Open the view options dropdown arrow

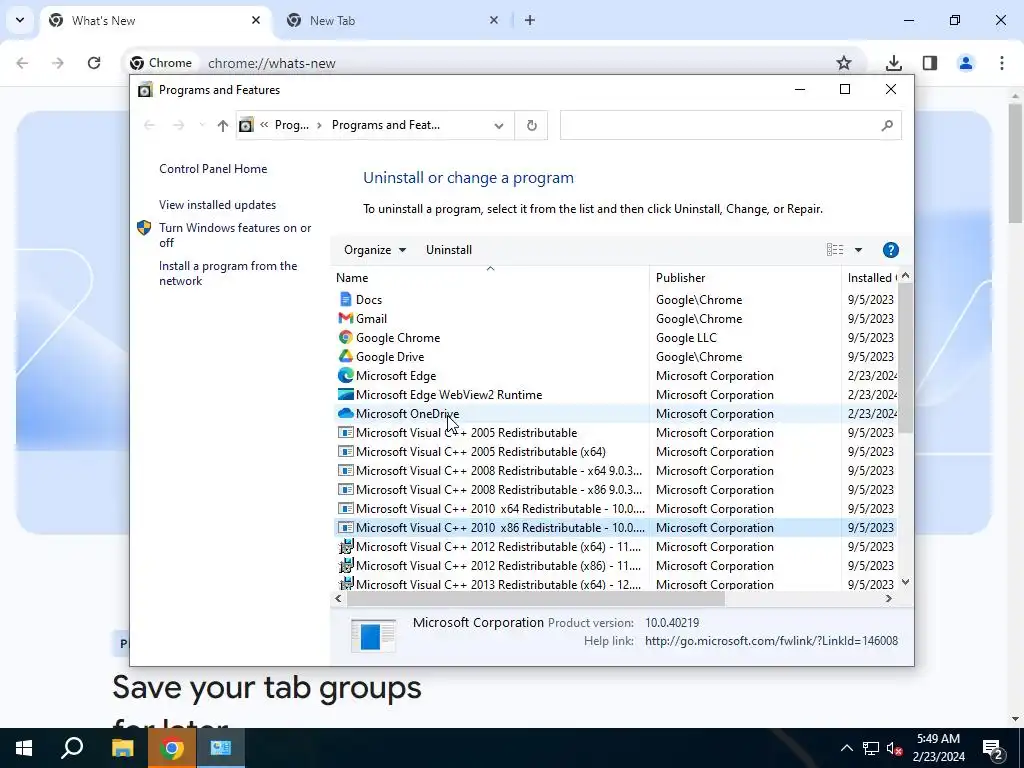click(x=858, y=250)
